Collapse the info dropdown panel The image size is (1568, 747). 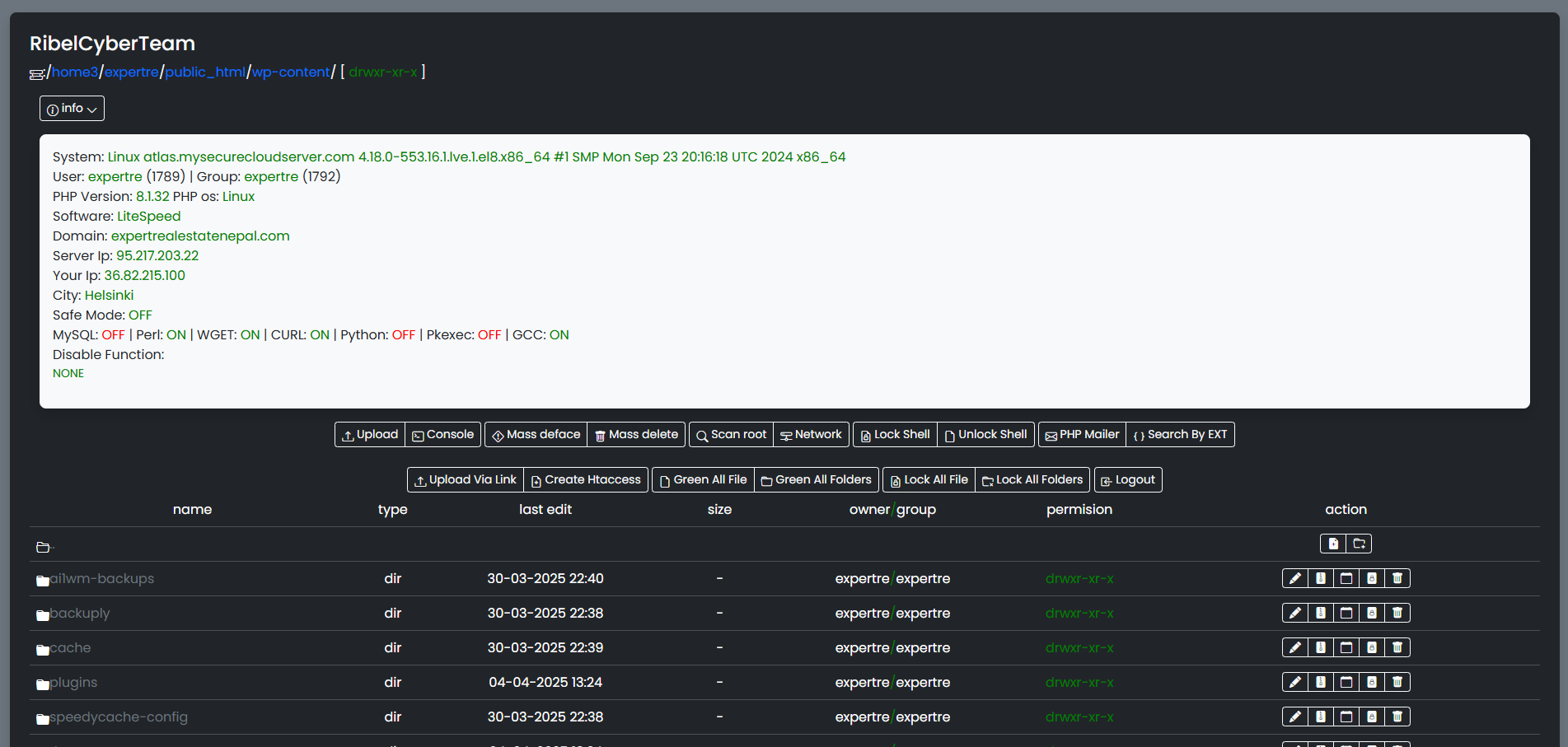72,109
